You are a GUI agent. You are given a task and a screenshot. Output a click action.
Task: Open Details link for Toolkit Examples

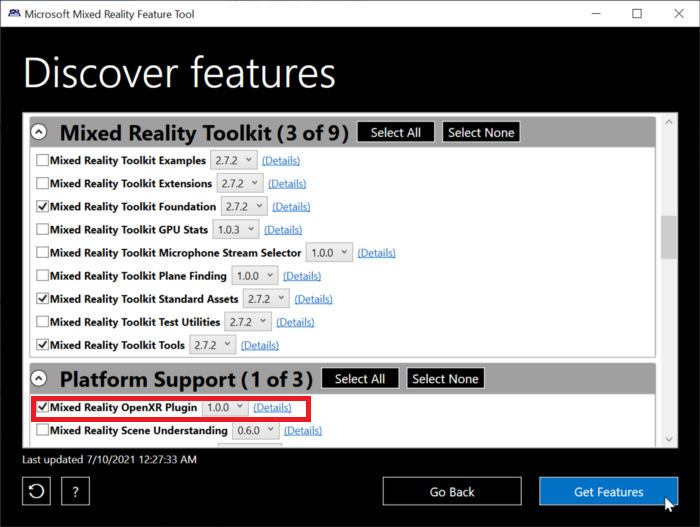click(281, 160)
